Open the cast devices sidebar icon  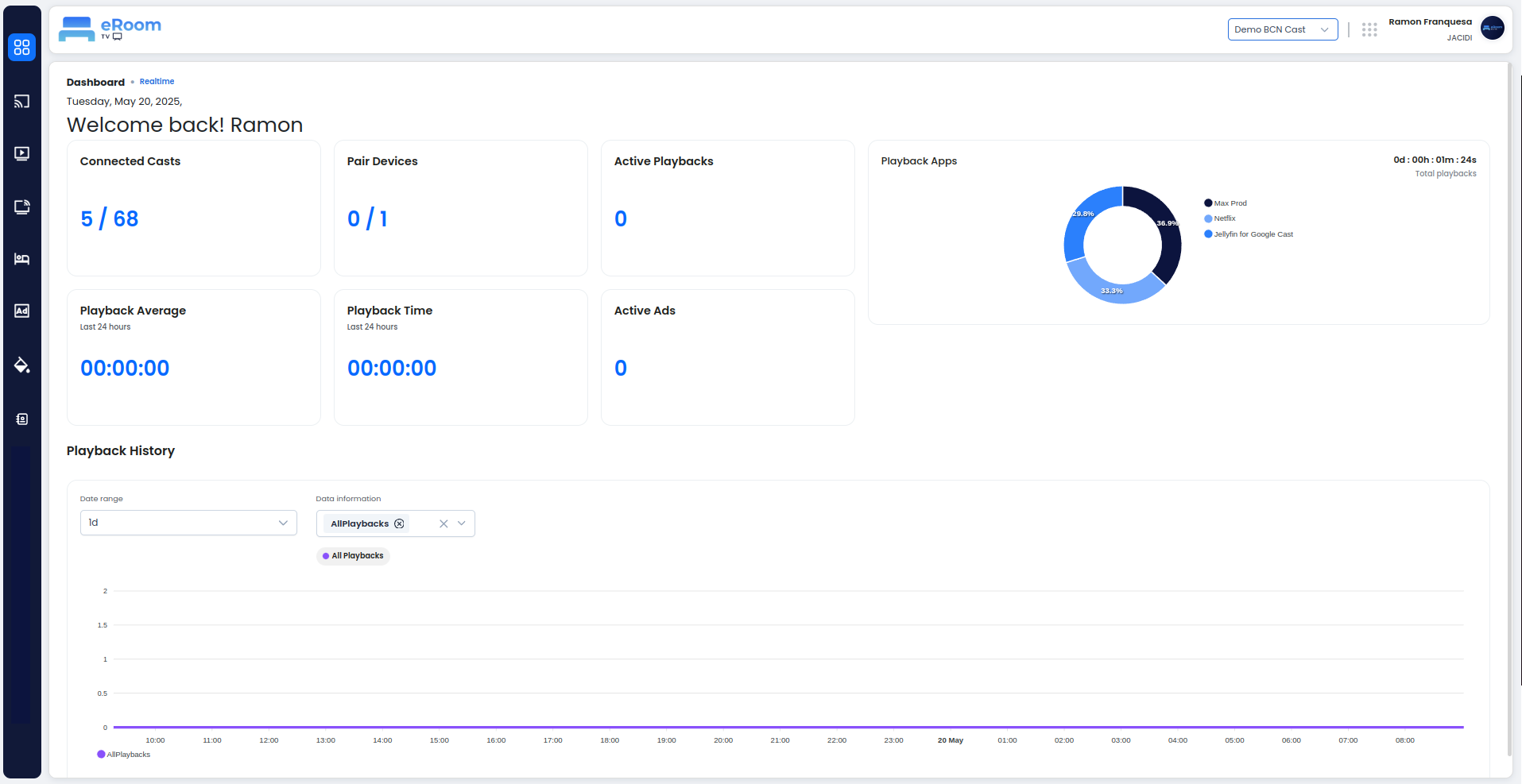click(22, 101)
